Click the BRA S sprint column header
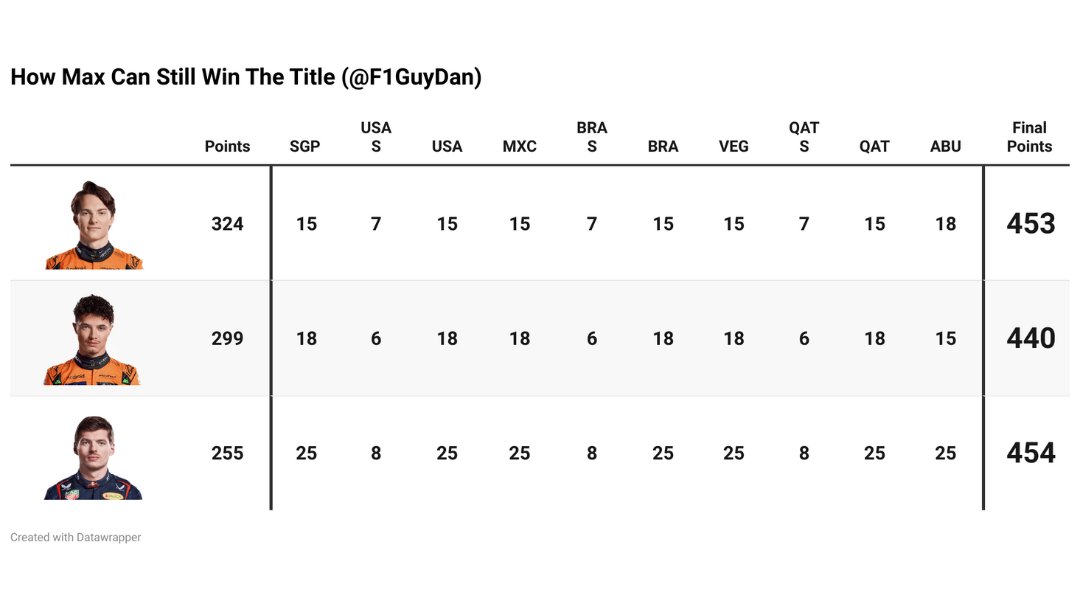This screenshot has height=608, width=1080. [592, 137]
